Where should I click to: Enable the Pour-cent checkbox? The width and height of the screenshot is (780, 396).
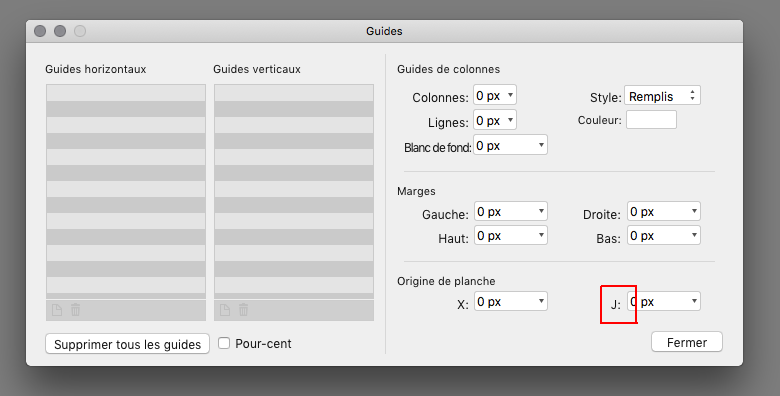(x=224, y=343)
